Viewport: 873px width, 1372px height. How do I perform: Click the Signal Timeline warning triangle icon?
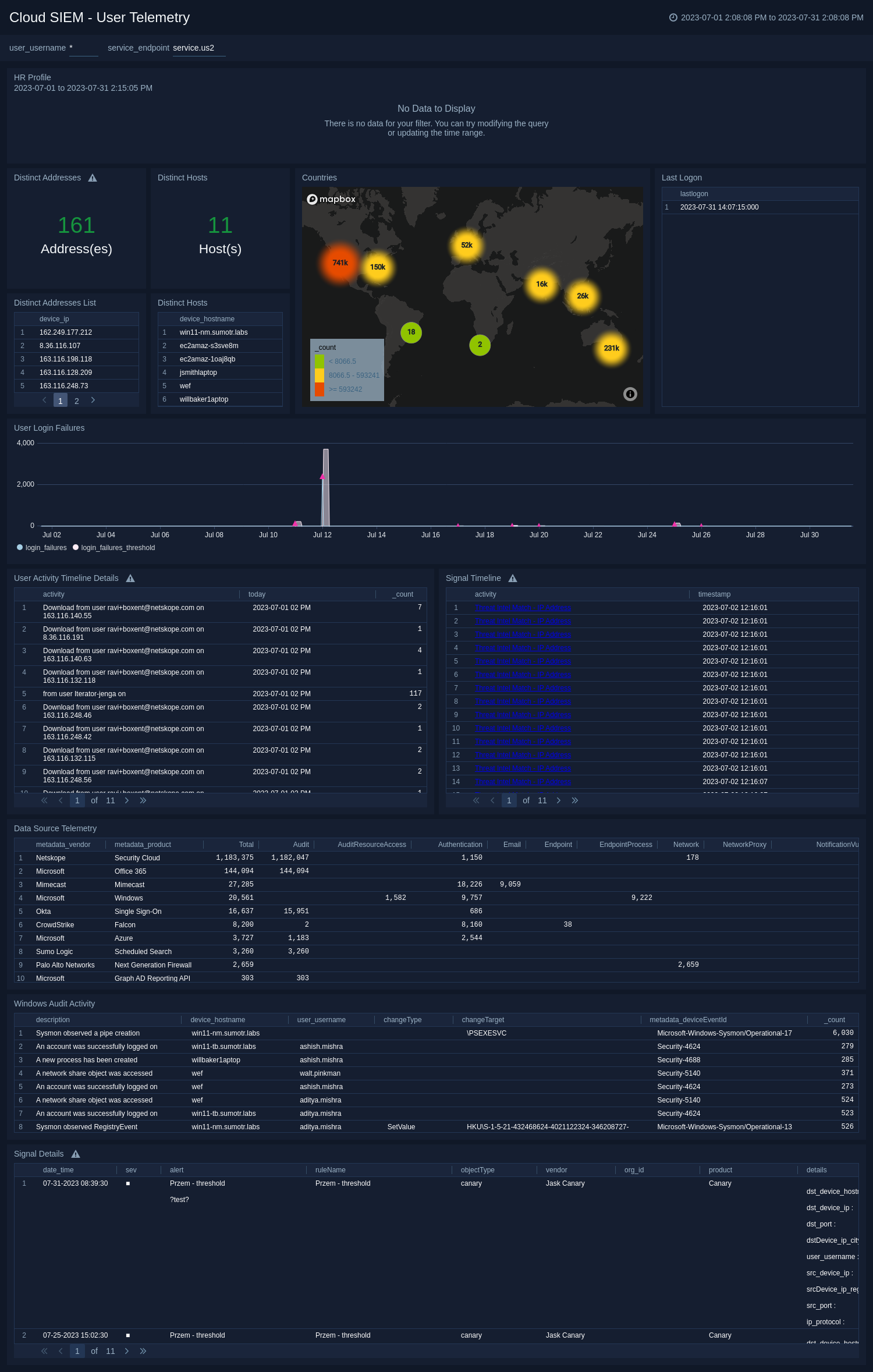click(513, 579)
